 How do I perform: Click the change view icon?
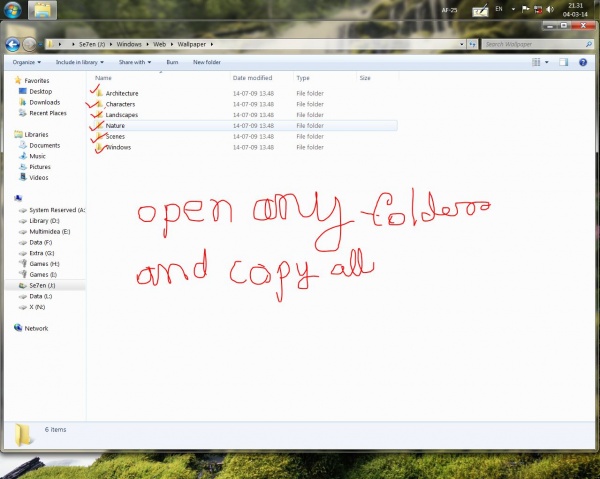click(x=536, y=62)
